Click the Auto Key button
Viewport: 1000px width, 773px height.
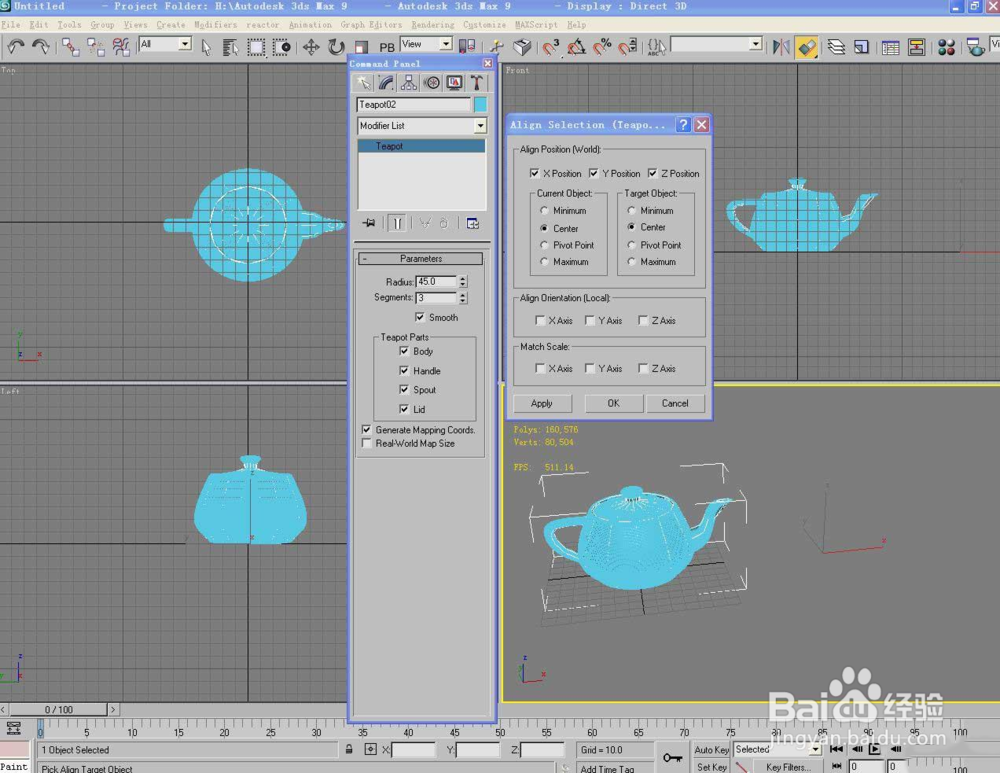tap(712, 749)
